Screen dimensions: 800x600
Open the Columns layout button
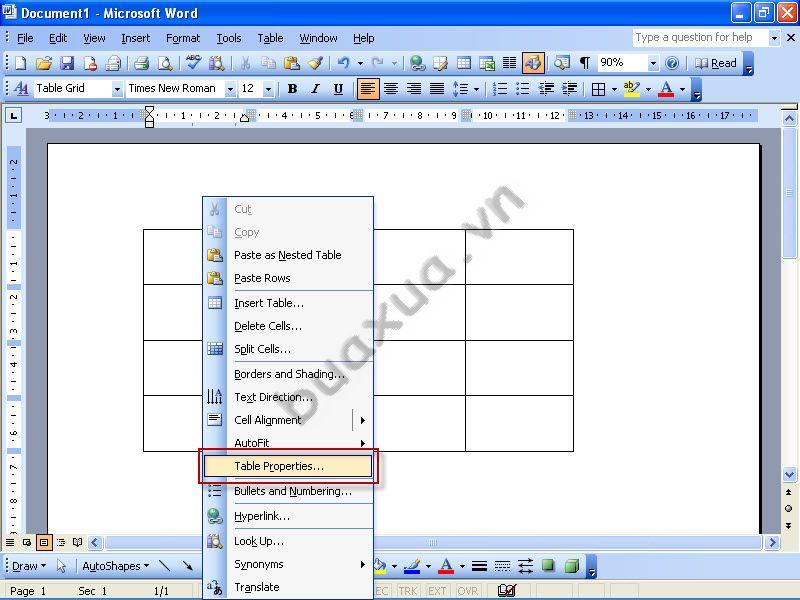(x=510, y=63)
